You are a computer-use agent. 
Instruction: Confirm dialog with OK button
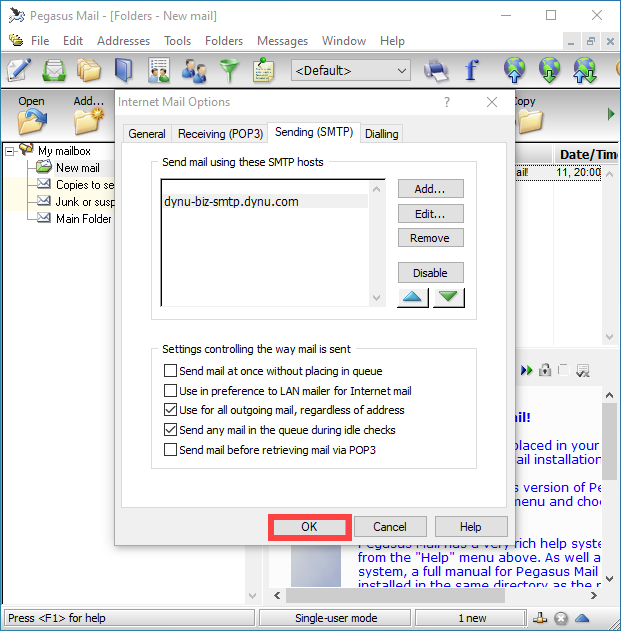coord(309,527)
